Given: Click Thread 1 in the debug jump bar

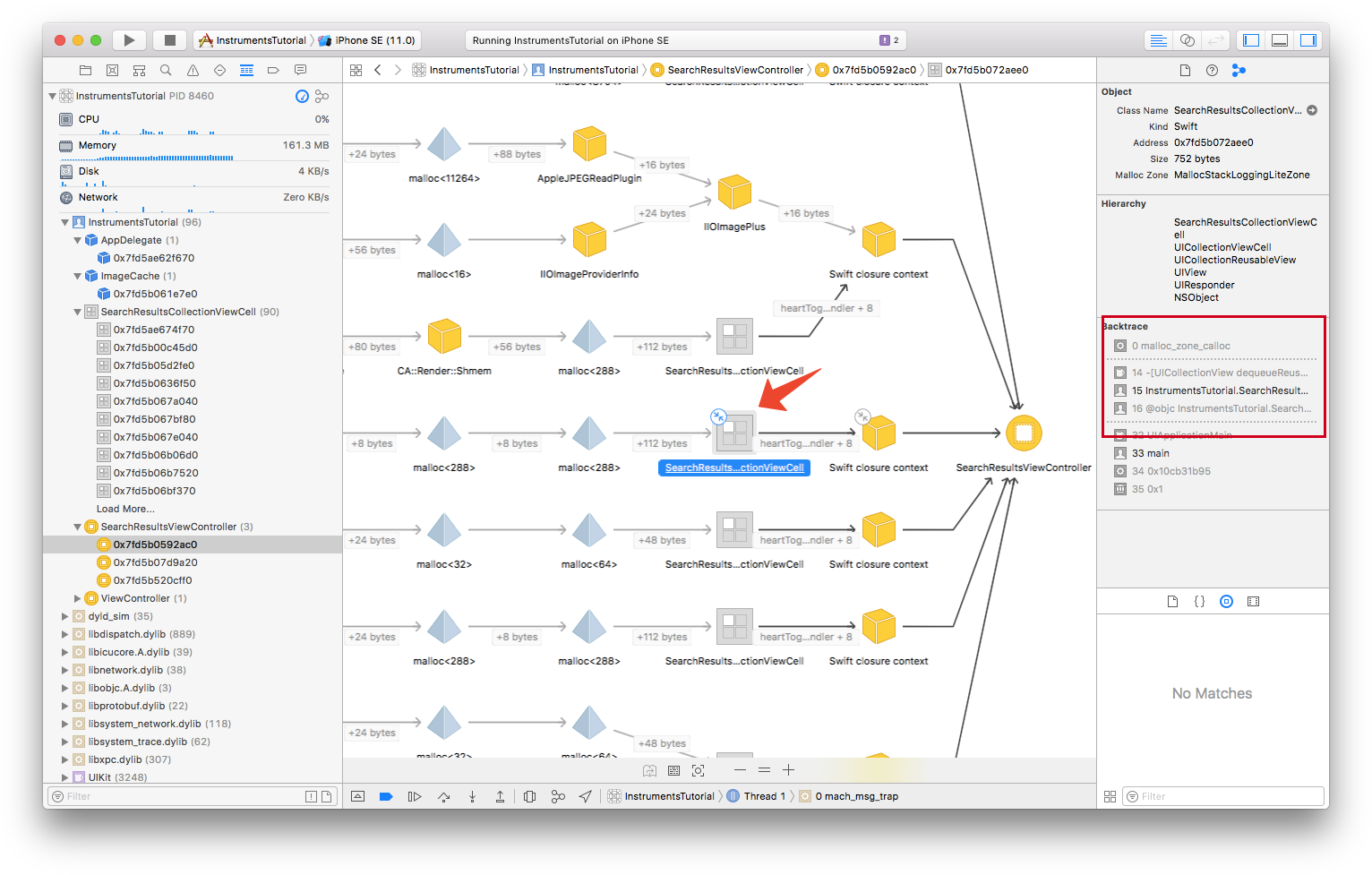Looking at the screenshot, I should pyautogui.click(x=757, y=796).
